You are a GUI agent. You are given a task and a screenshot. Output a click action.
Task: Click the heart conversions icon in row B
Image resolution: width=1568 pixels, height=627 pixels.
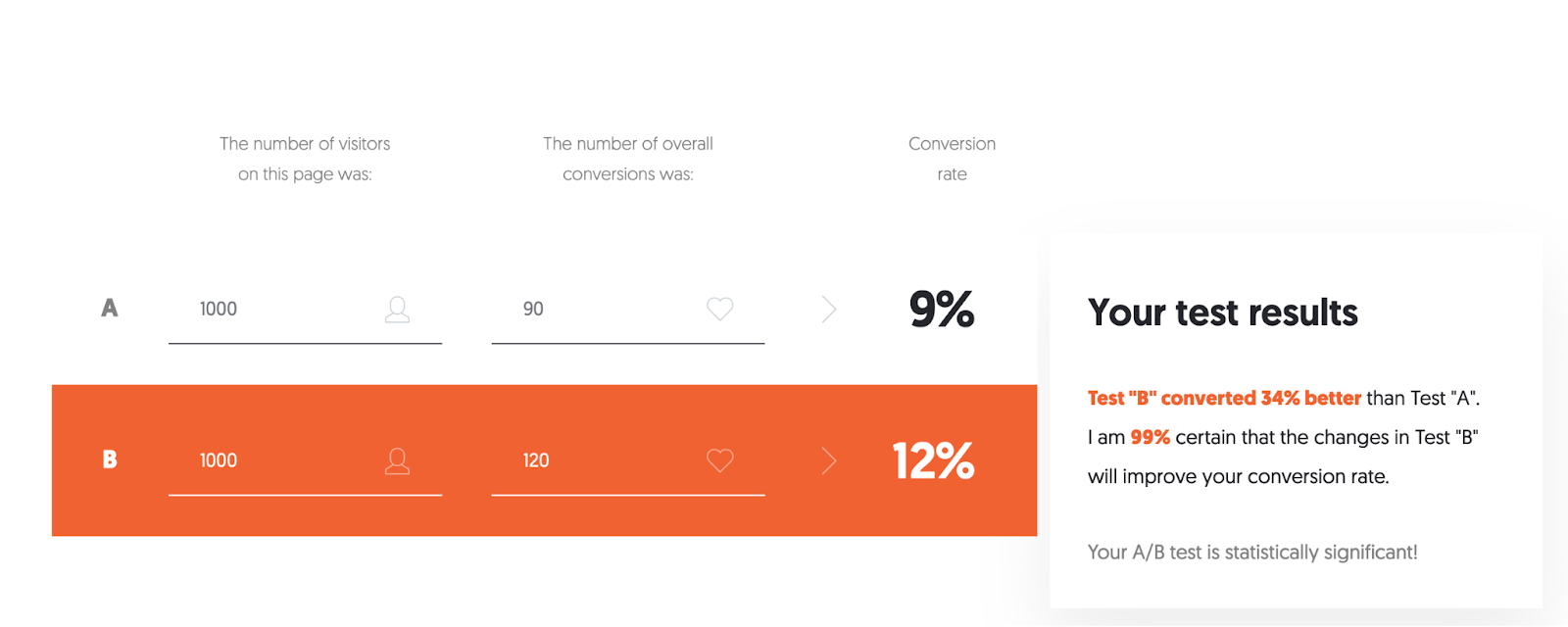[719, 460]
